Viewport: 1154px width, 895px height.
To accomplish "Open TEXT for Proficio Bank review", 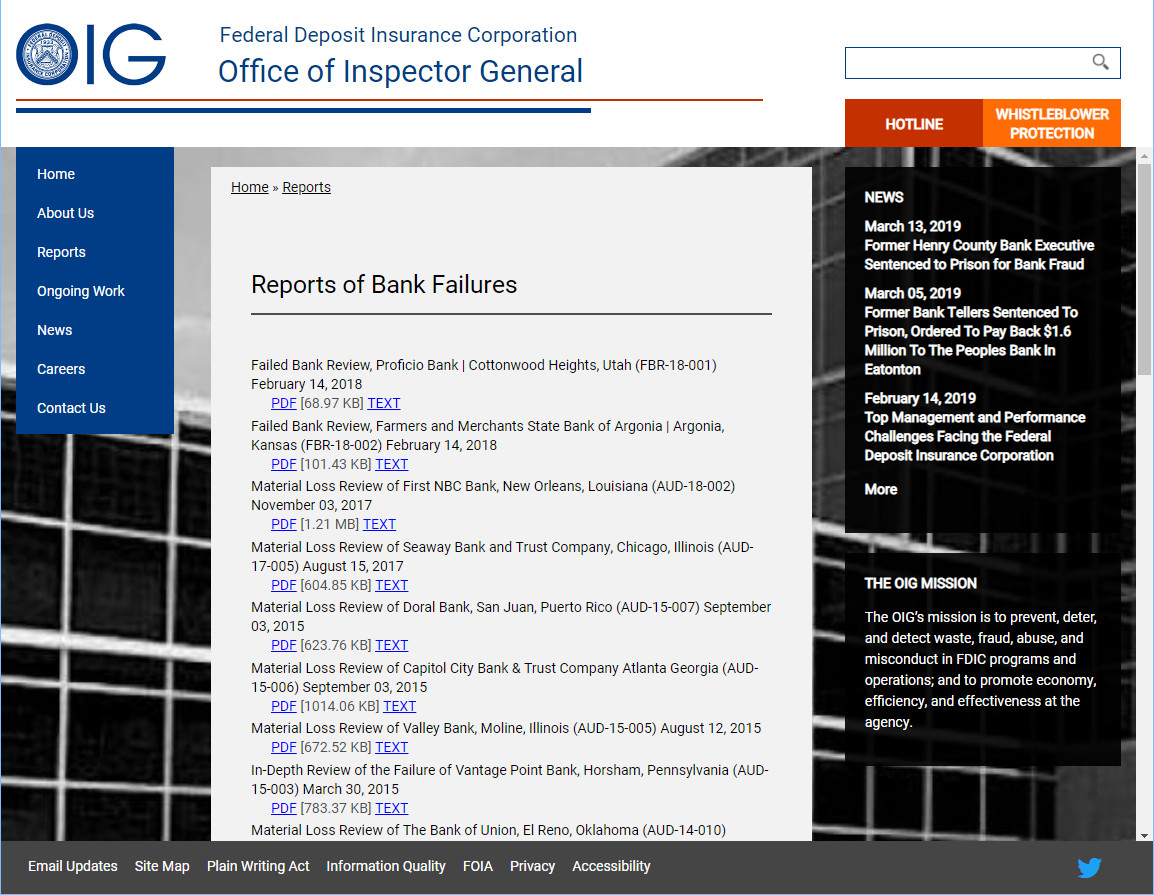I will (x=383, y=403).
